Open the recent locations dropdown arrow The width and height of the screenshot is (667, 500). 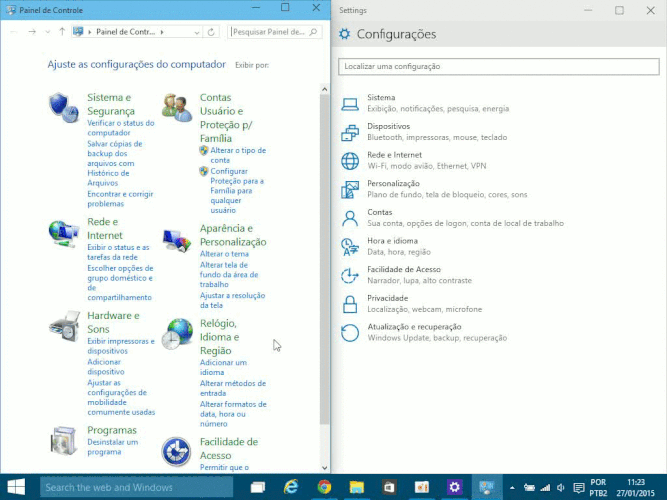(x=48, y=32)
